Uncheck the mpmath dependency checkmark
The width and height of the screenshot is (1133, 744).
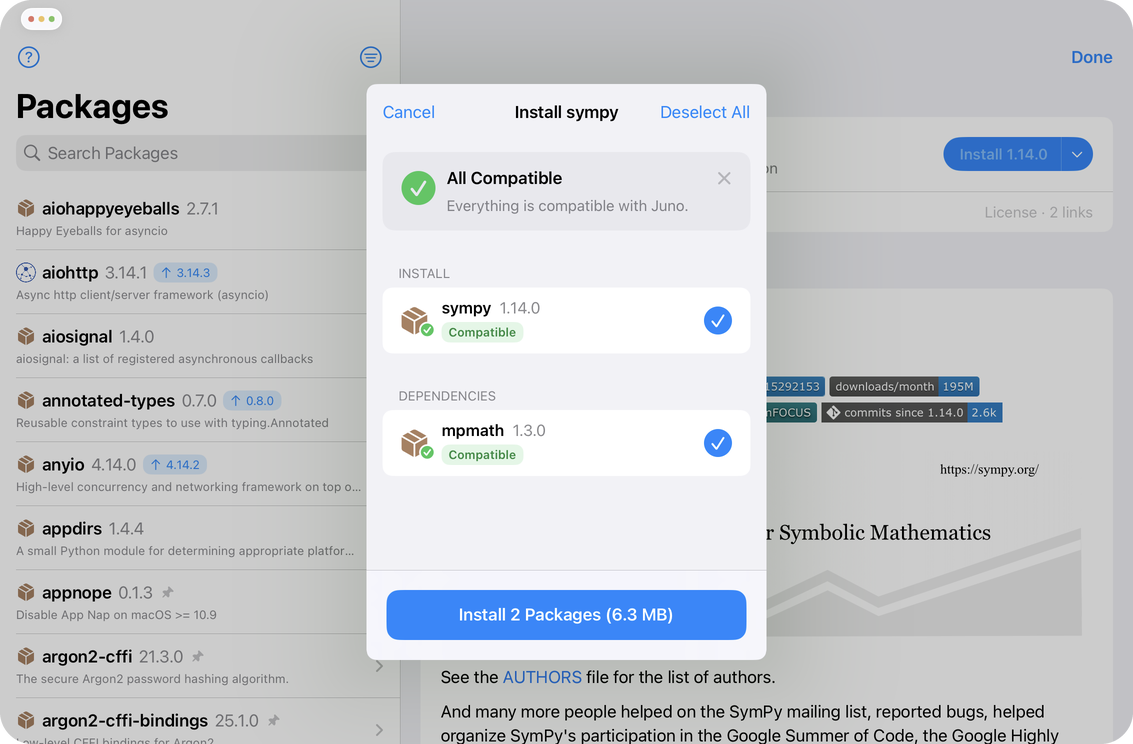click(x=718, y=443)
